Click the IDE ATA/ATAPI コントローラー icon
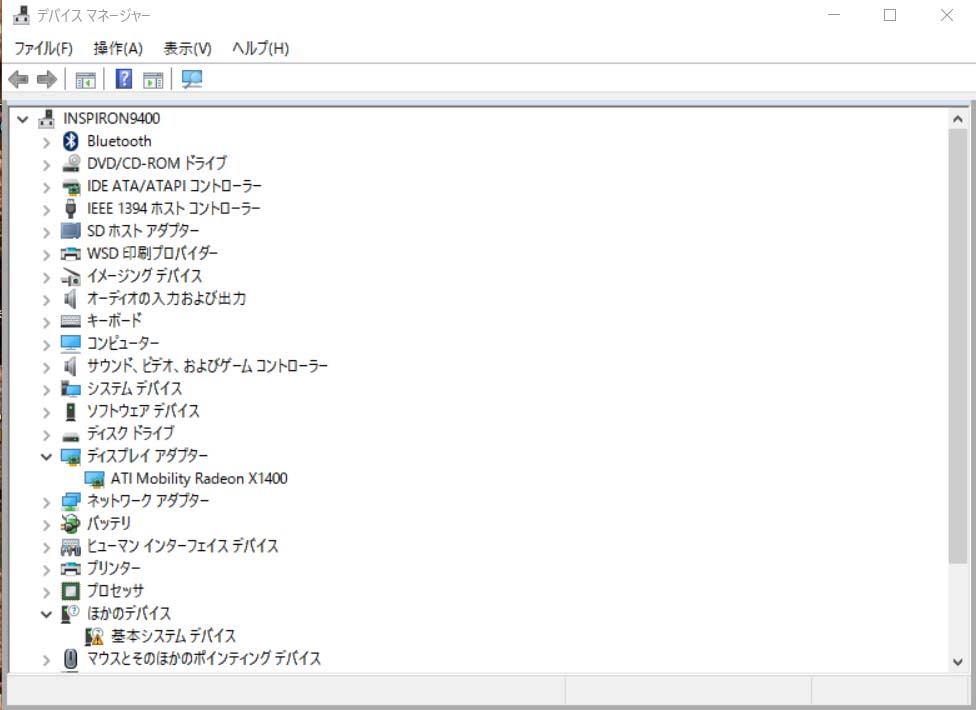 pyautogui.click(x=71, y=186)
